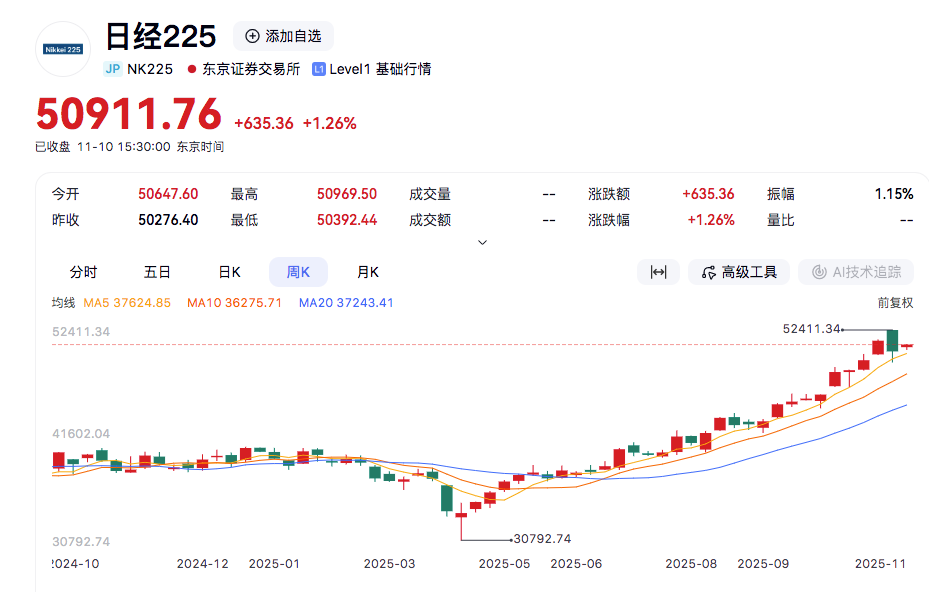
Task: Click the current price 50911.76
Action: 129,114
